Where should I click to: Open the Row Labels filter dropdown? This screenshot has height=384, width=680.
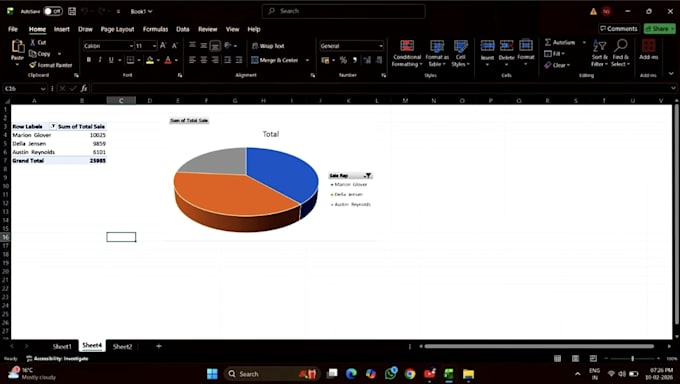coord(53,126)
